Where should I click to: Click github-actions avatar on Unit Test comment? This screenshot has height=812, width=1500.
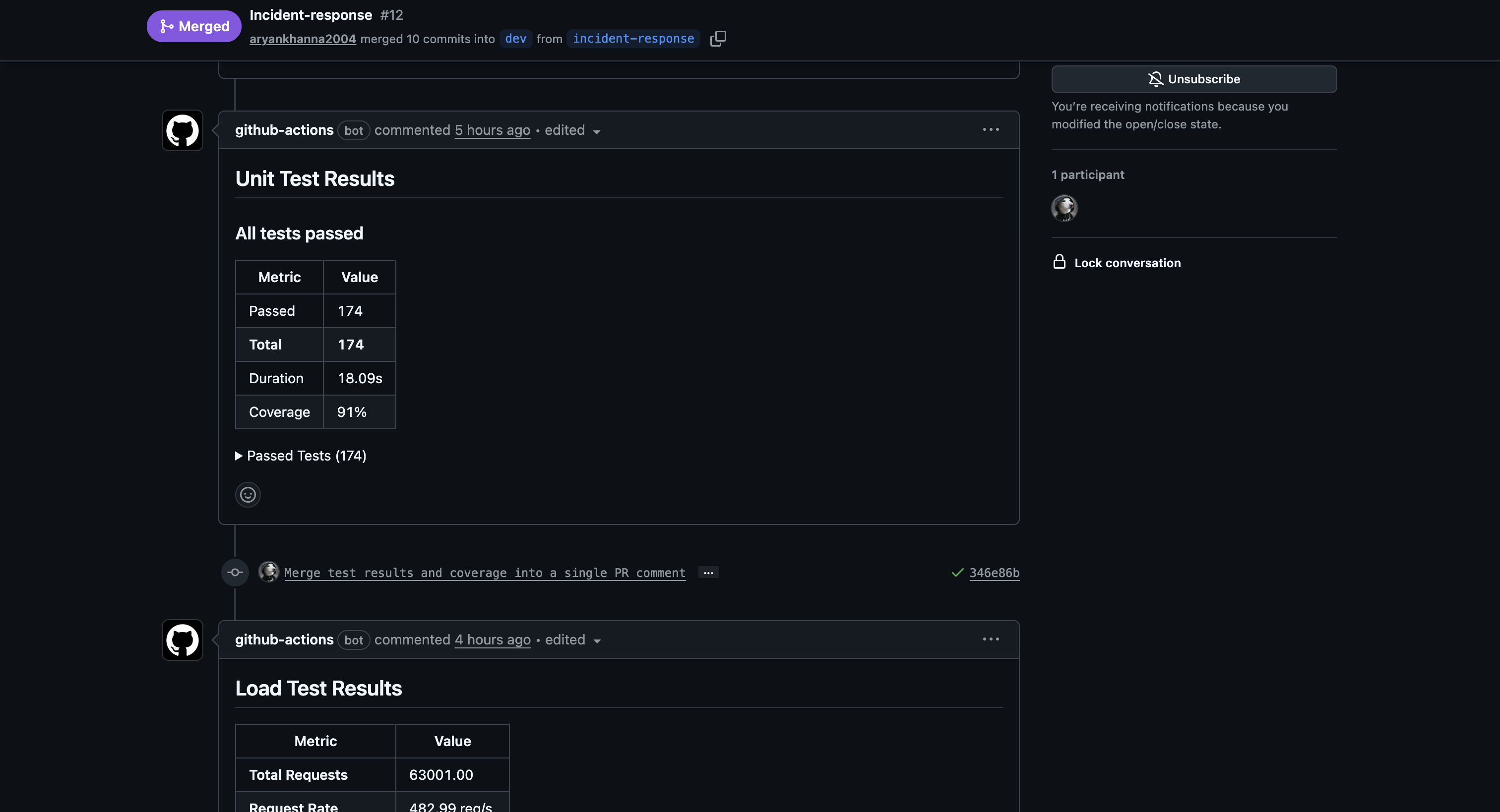(182, 130)
